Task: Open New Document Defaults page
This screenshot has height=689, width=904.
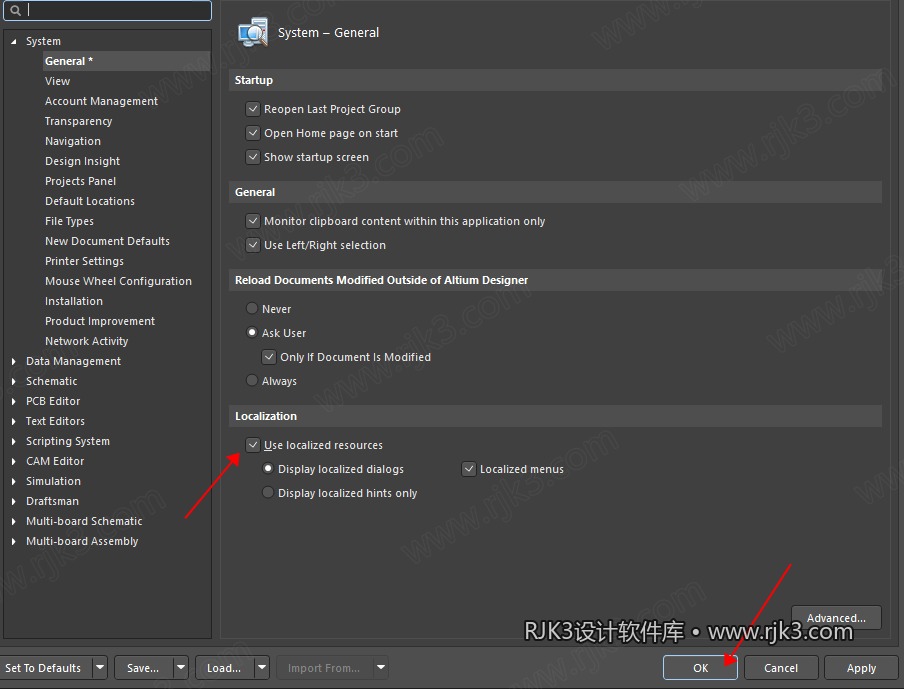Action: point(107,241)
